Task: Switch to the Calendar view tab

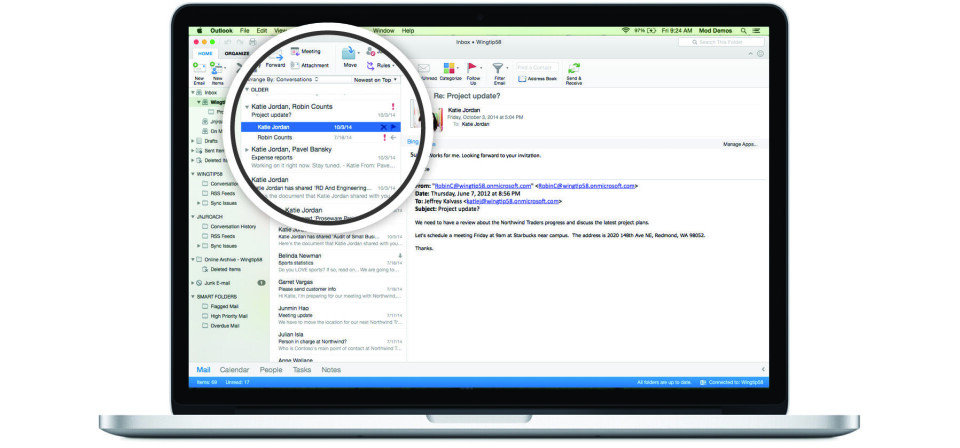Action: click(234, 370)
